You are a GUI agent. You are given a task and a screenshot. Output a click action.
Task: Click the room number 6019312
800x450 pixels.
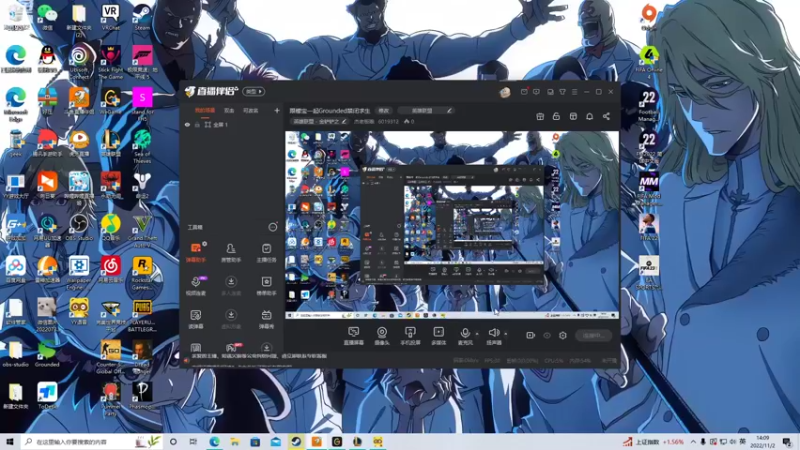388,121
